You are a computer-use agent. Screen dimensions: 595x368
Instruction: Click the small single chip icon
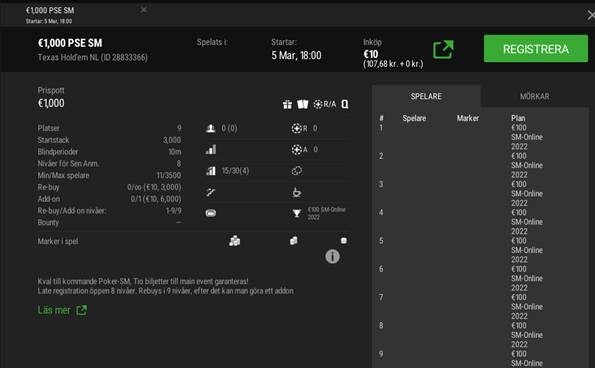[x=343, y=241]
